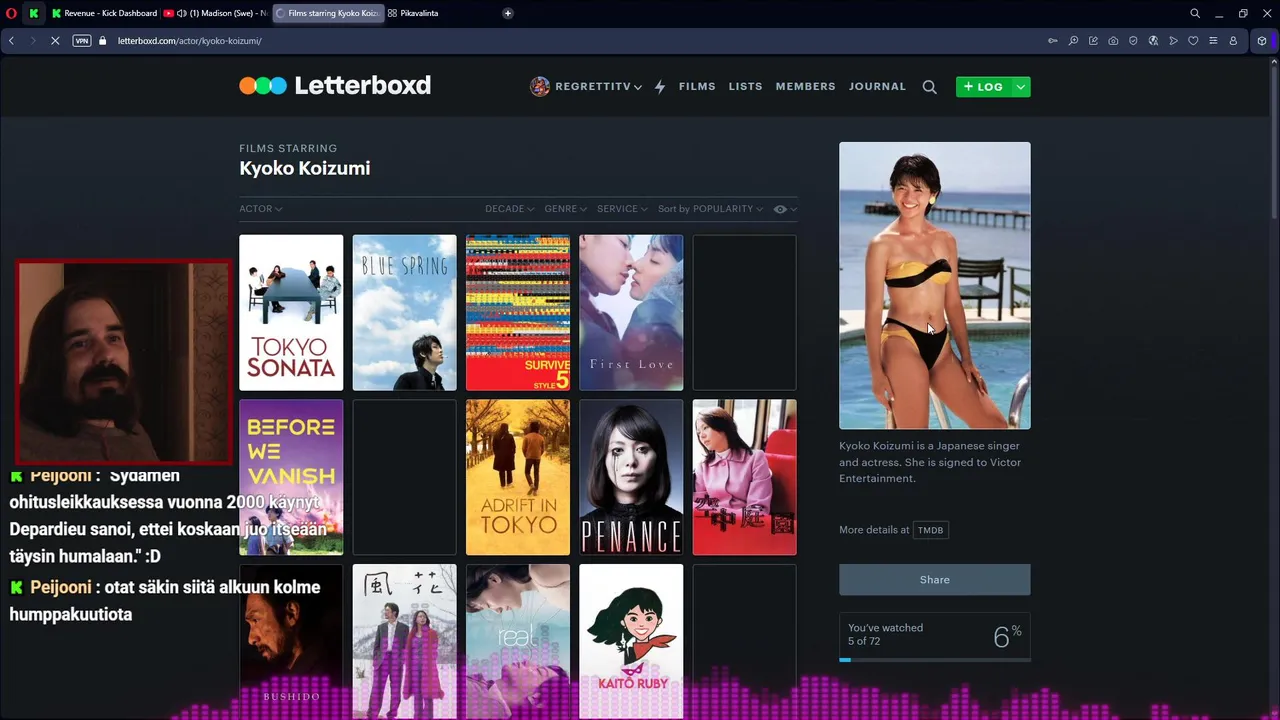1280x720 pixels.
Task: Open the Kaito Ruby poster
Action: pyautogui.click(x=631, y=641)
